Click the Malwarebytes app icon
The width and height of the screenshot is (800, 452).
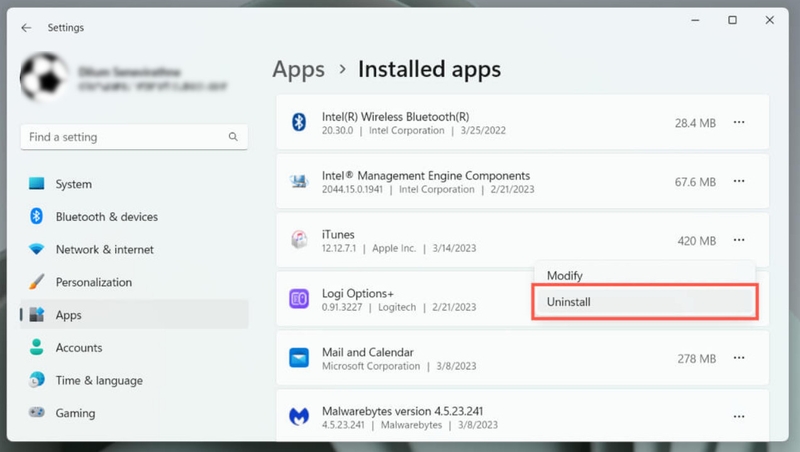tap(299, 416)
